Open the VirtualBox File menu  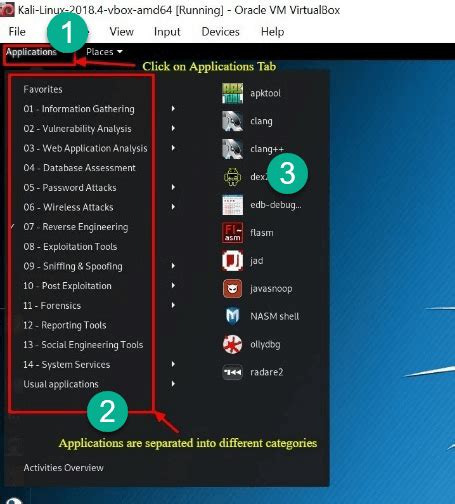(x=17, y=31)
